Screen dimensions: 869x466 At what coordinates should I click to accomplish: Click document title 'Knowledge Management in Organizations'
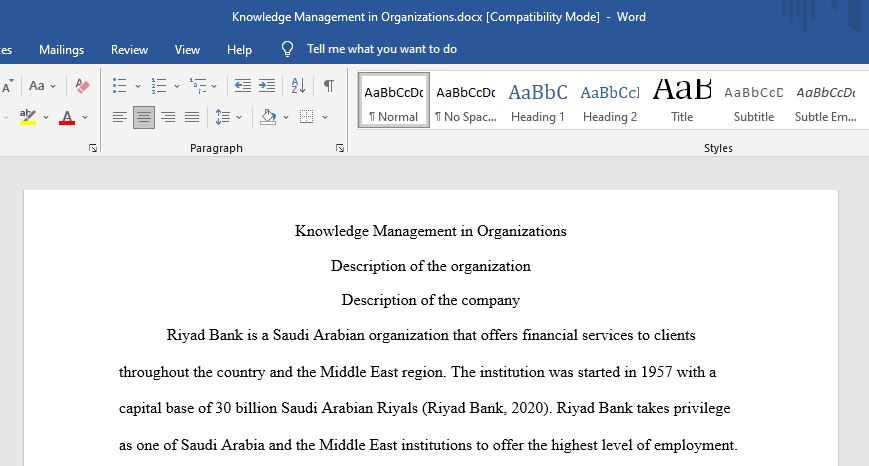click(x=431, y=231)
